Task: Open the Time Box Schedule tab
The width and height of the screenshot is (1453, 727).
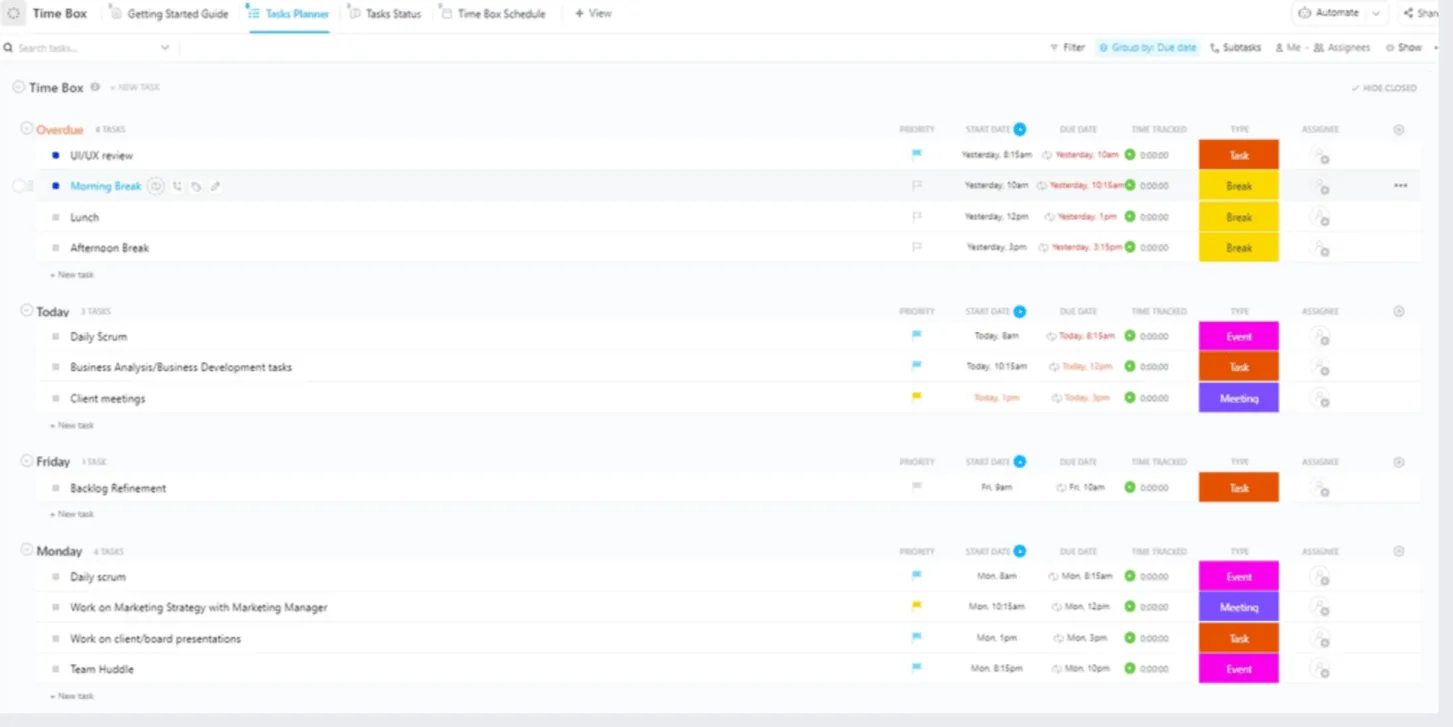Action: coord(493,14)
